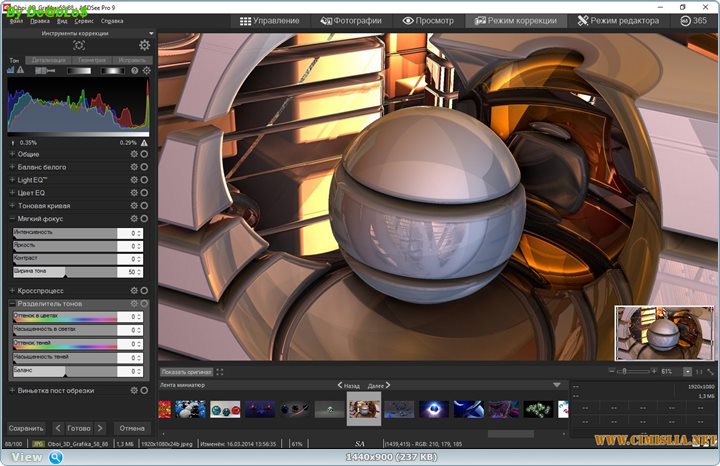The image size is (720, 466).
Task: Open the develop tools settings gear
Action: coord(145,45)
